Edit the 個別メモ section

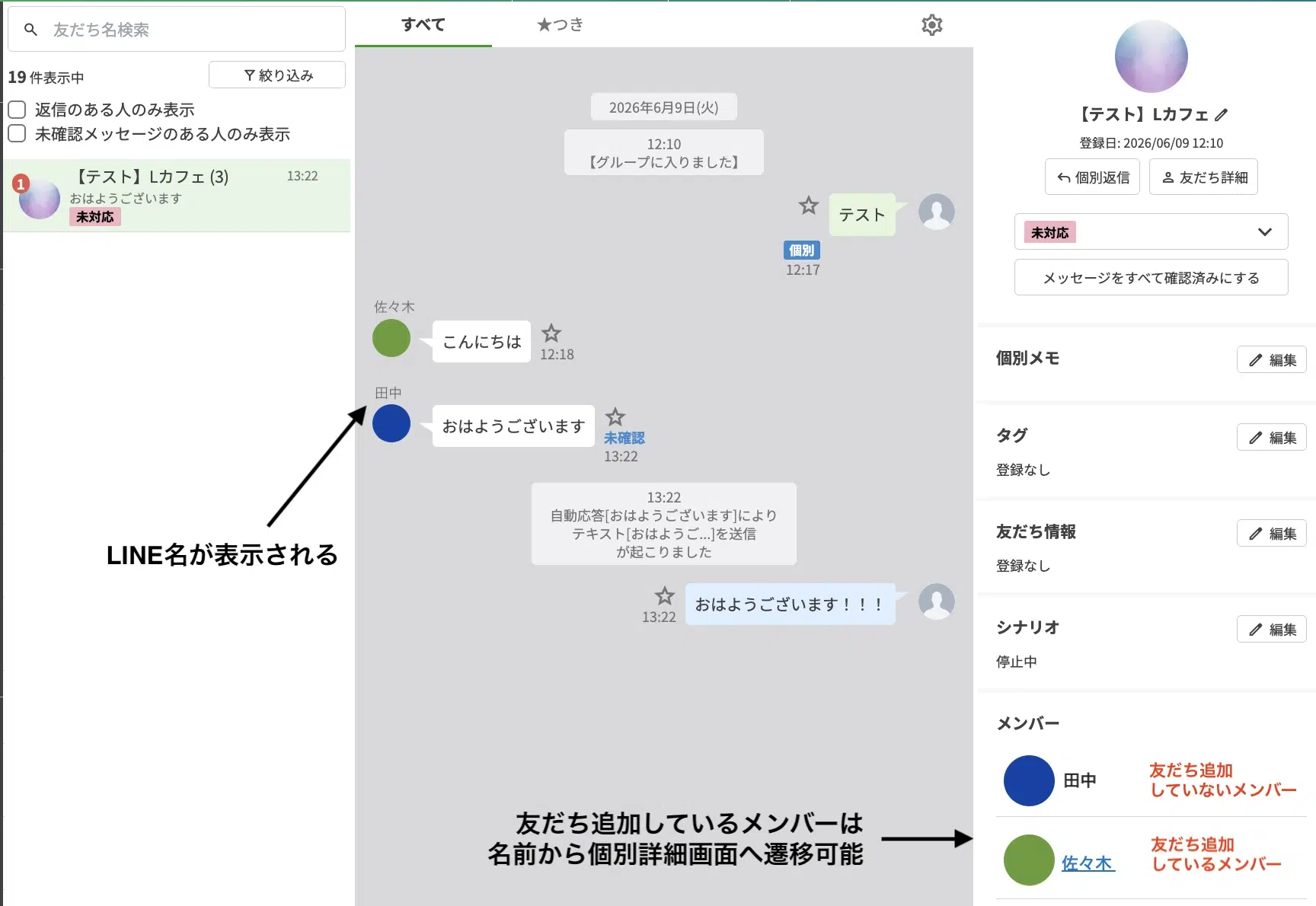coord(1271,359)
